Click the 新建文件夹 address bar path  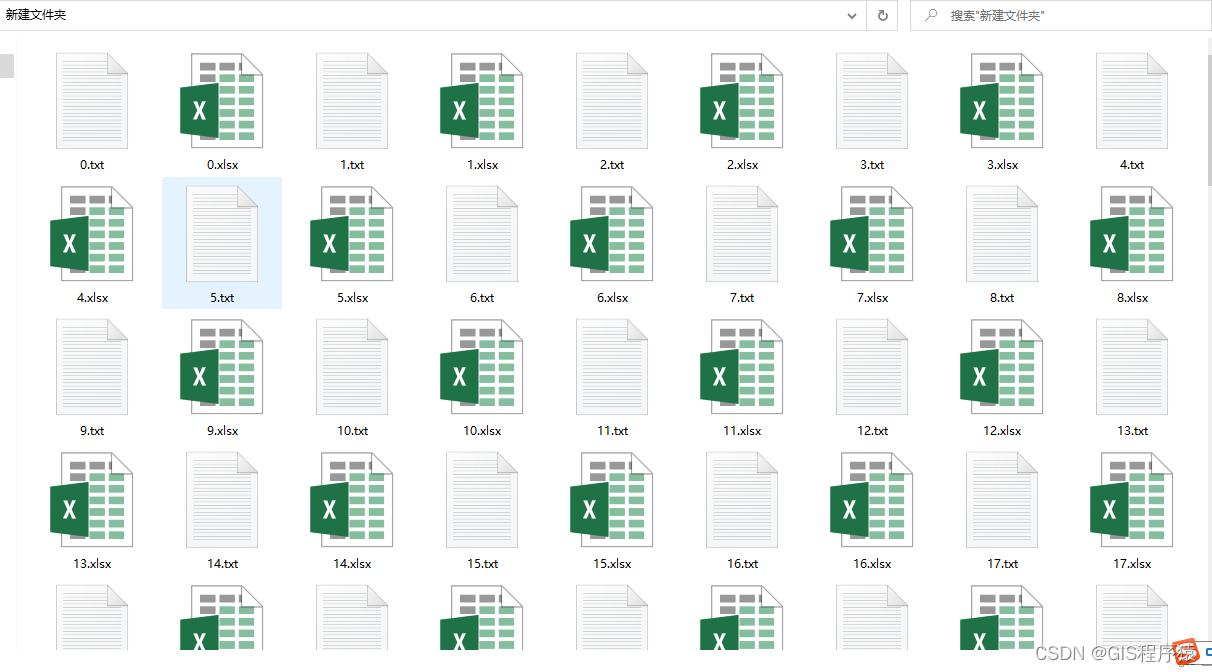point(36,15)
